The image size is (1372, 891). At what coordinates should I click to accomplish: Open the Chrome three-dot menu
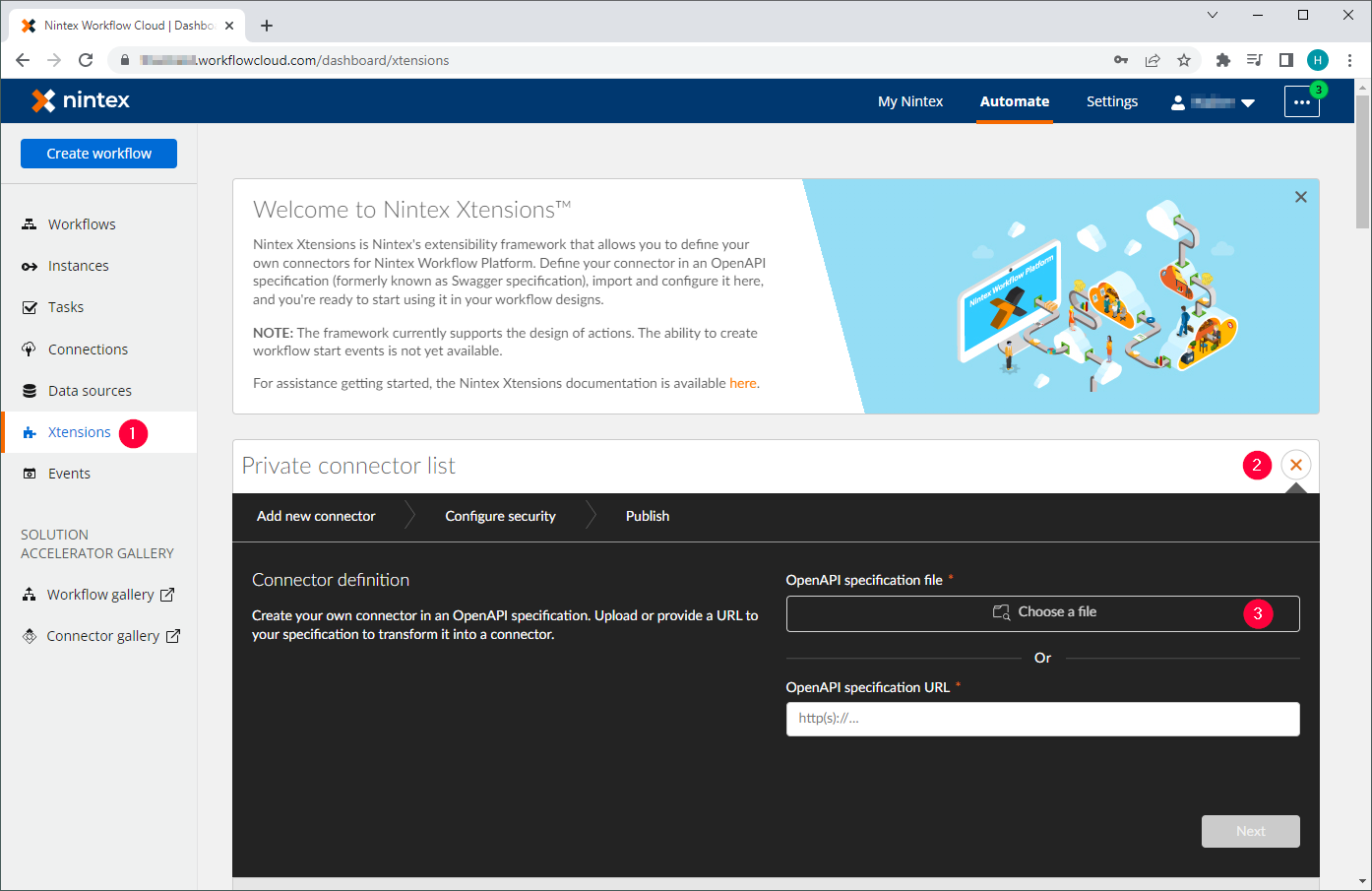[1350, 60]
